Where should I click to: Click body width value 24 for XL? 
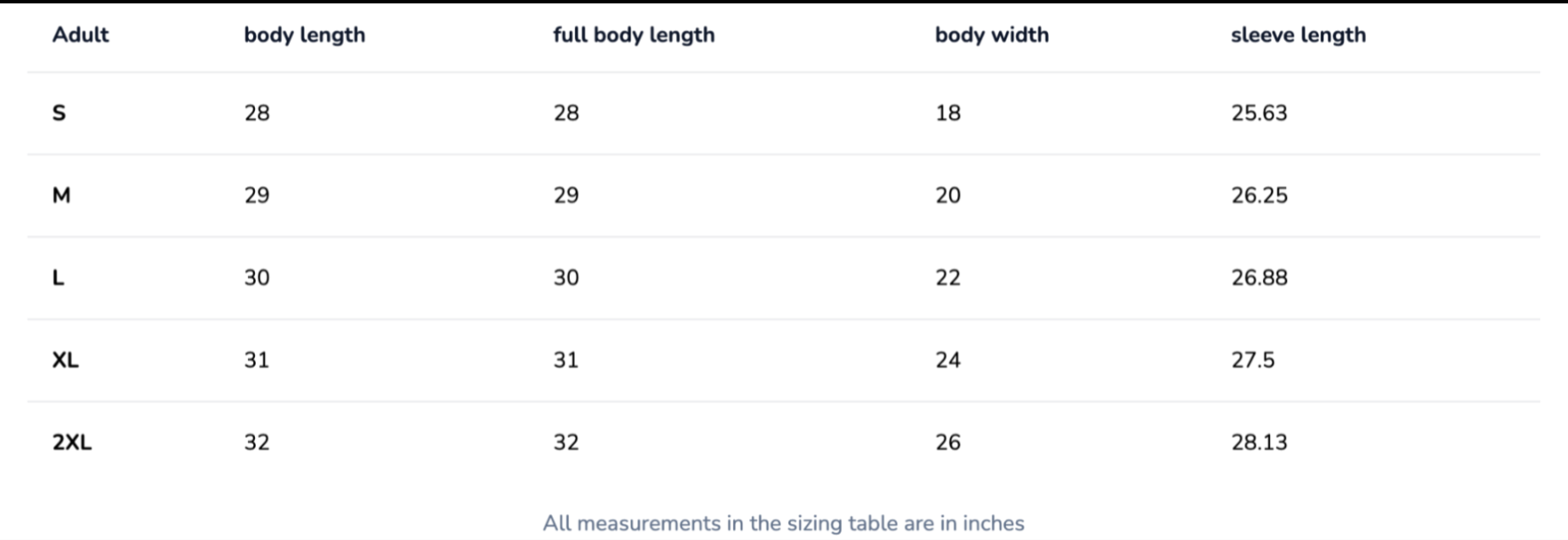click(948, 360)
